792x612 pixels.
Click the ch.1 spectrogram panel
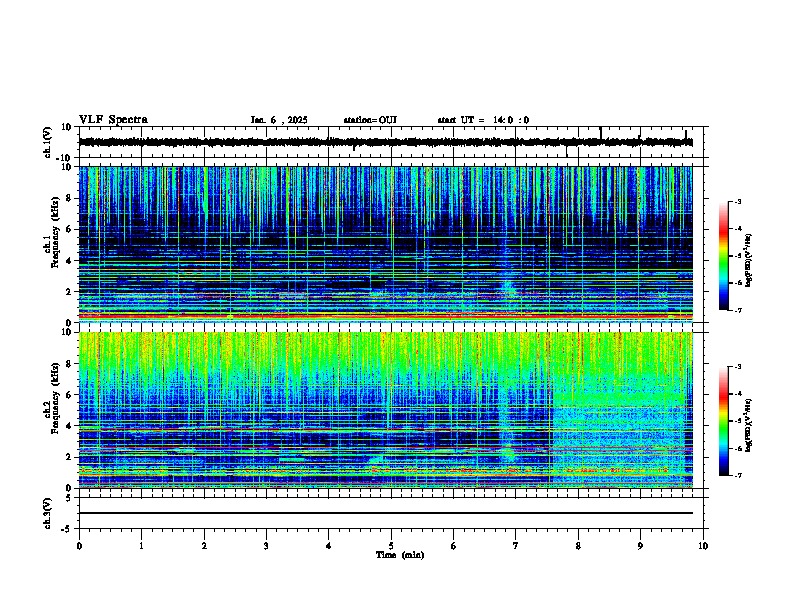386,244
